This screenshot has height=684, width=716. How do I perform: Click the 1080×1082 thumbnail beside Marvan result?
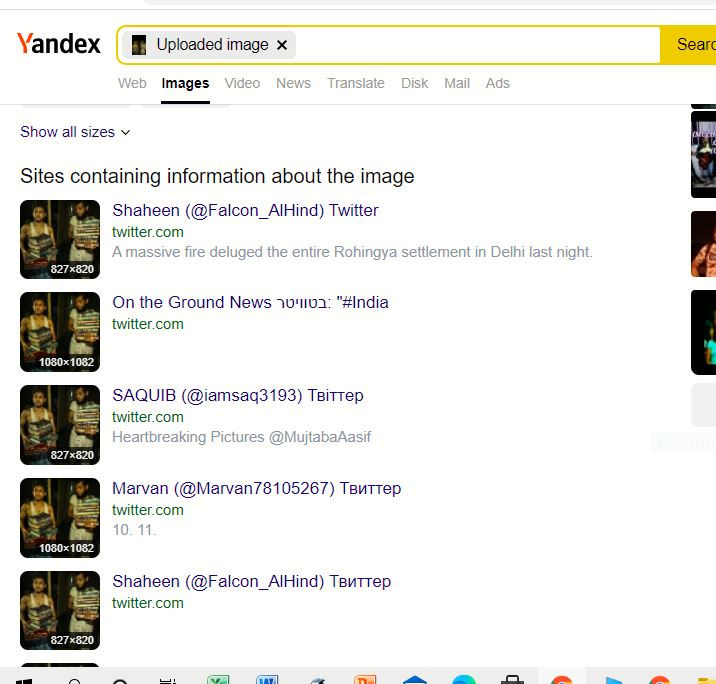click(60, 517)
